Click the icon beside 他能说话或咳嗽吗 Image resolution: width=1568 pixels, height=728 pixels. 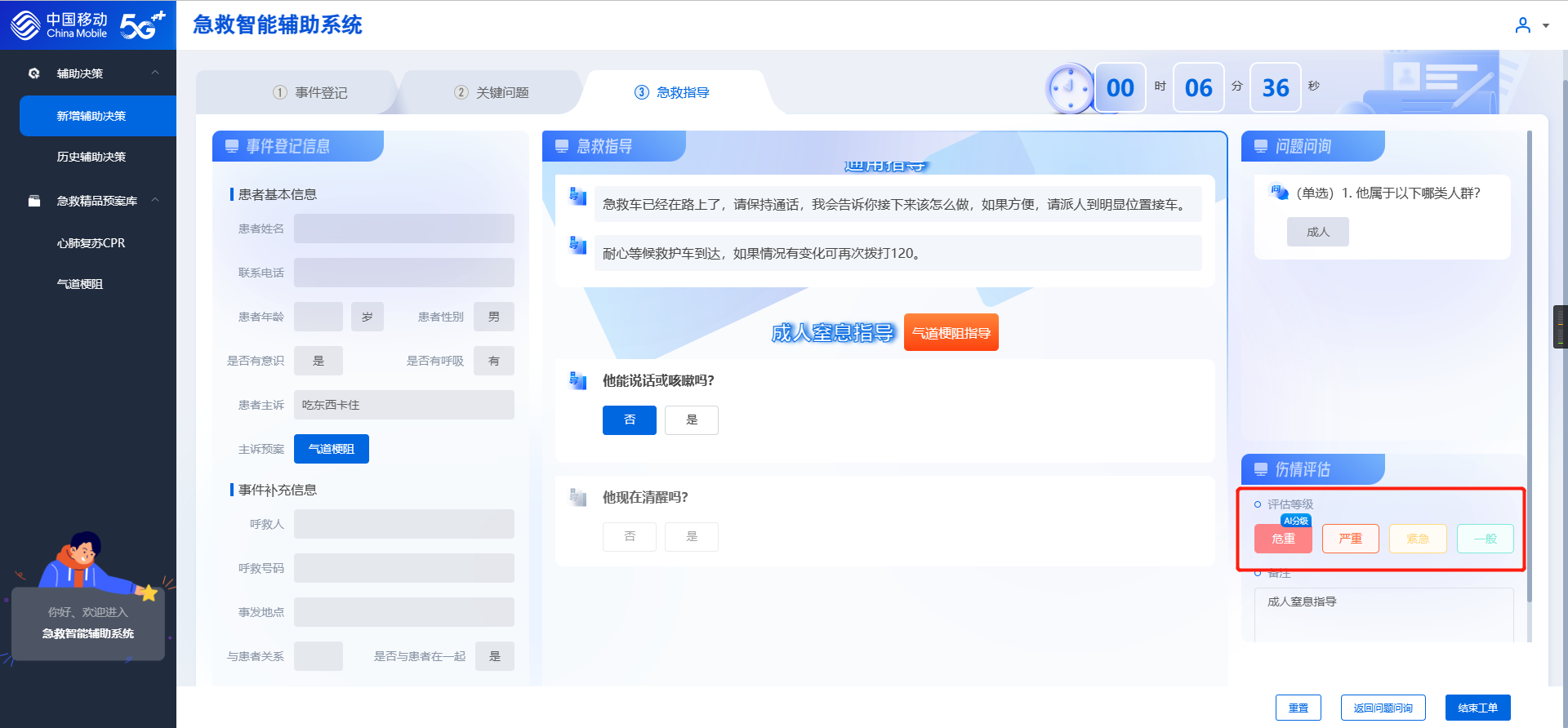point(578,380)
